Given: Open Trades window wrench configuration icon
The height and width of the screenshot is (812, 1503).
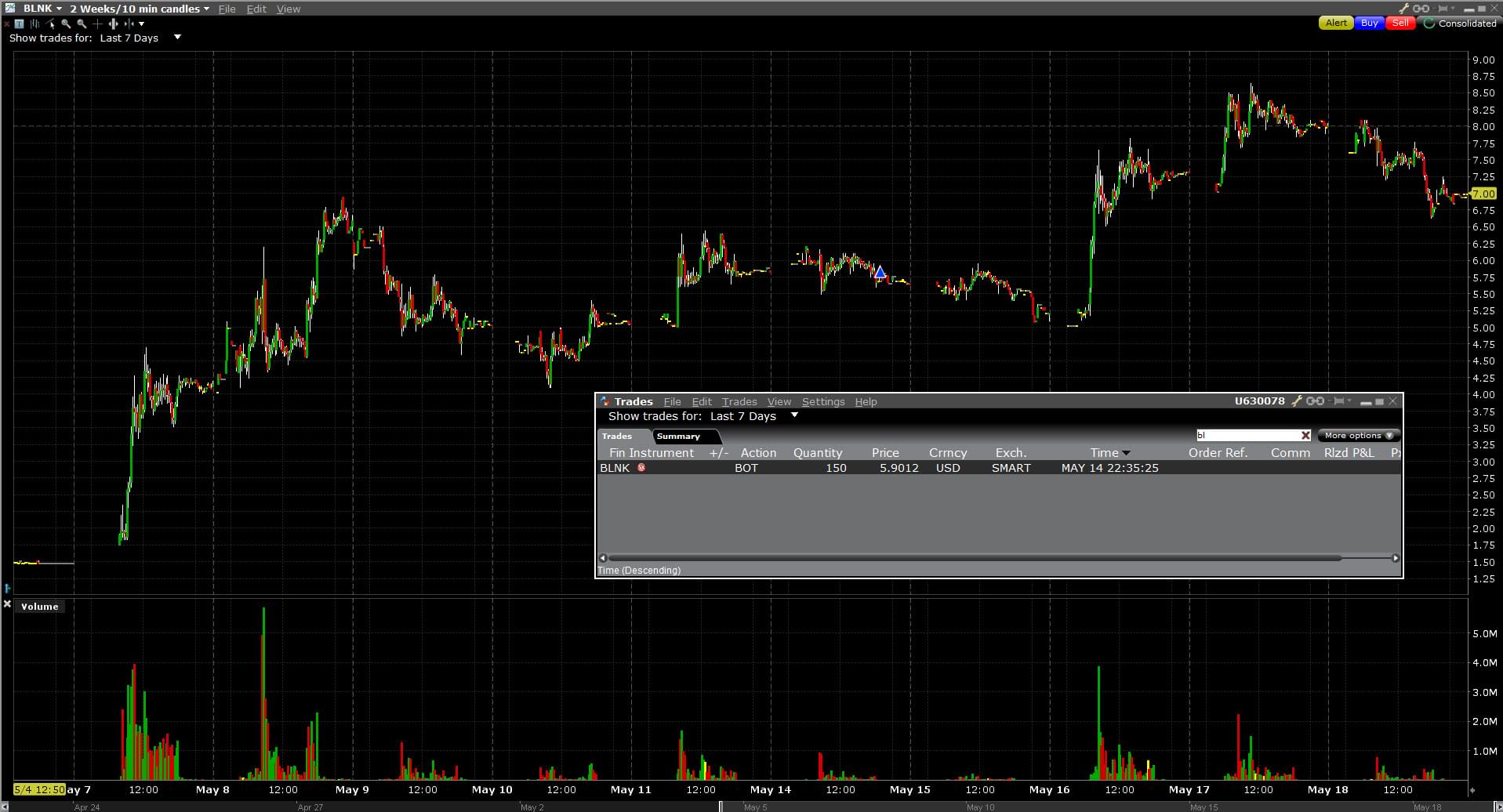Looking at the screenshot, I should tap(1297, 401).
